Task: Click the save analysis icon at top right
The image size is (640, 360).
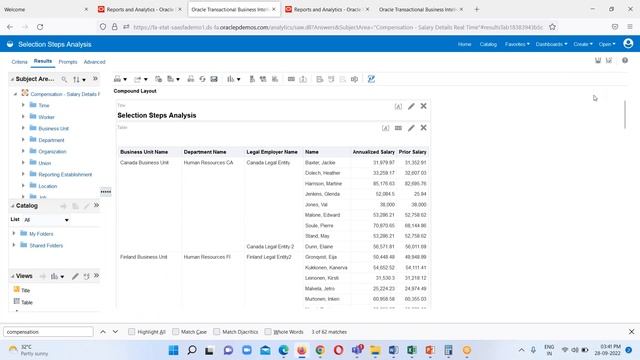Action: 598,60
